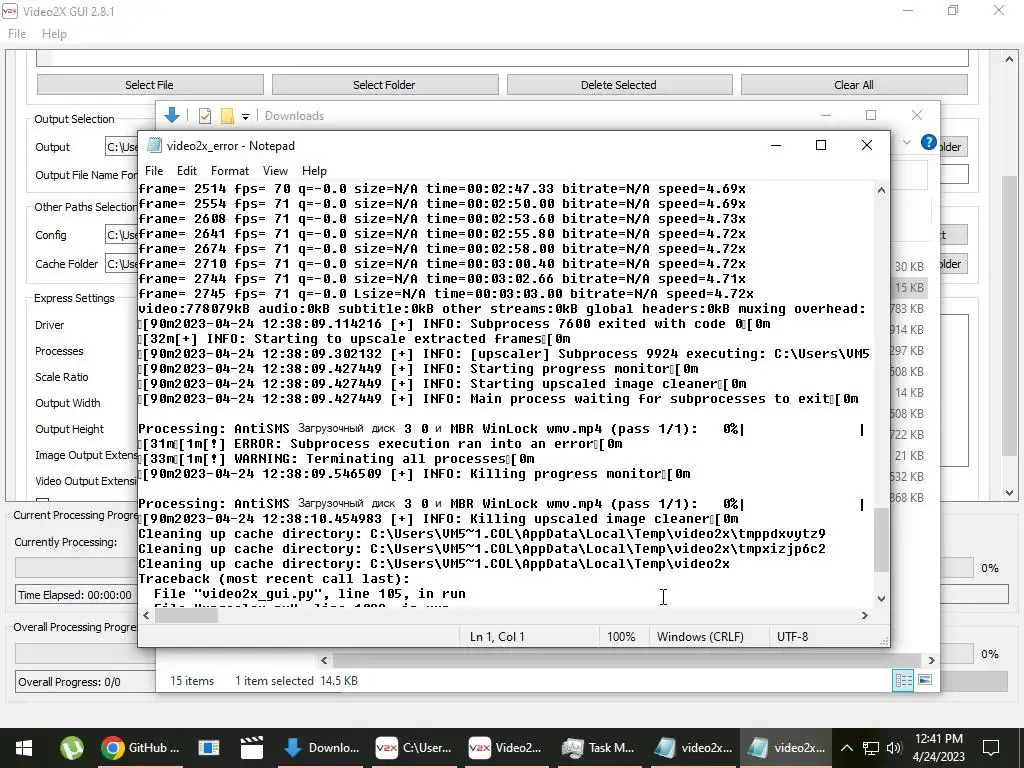Show hidden system tray icons
Screen dimensions: 1024x768
[846, 748]
